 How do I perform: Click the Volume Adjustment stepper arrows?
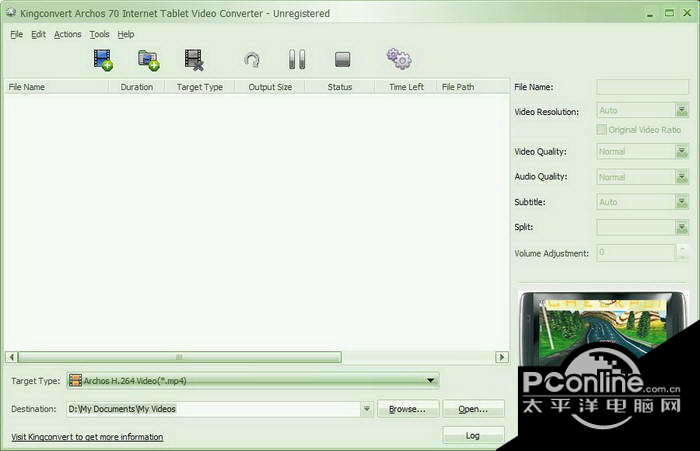[682, 253]
